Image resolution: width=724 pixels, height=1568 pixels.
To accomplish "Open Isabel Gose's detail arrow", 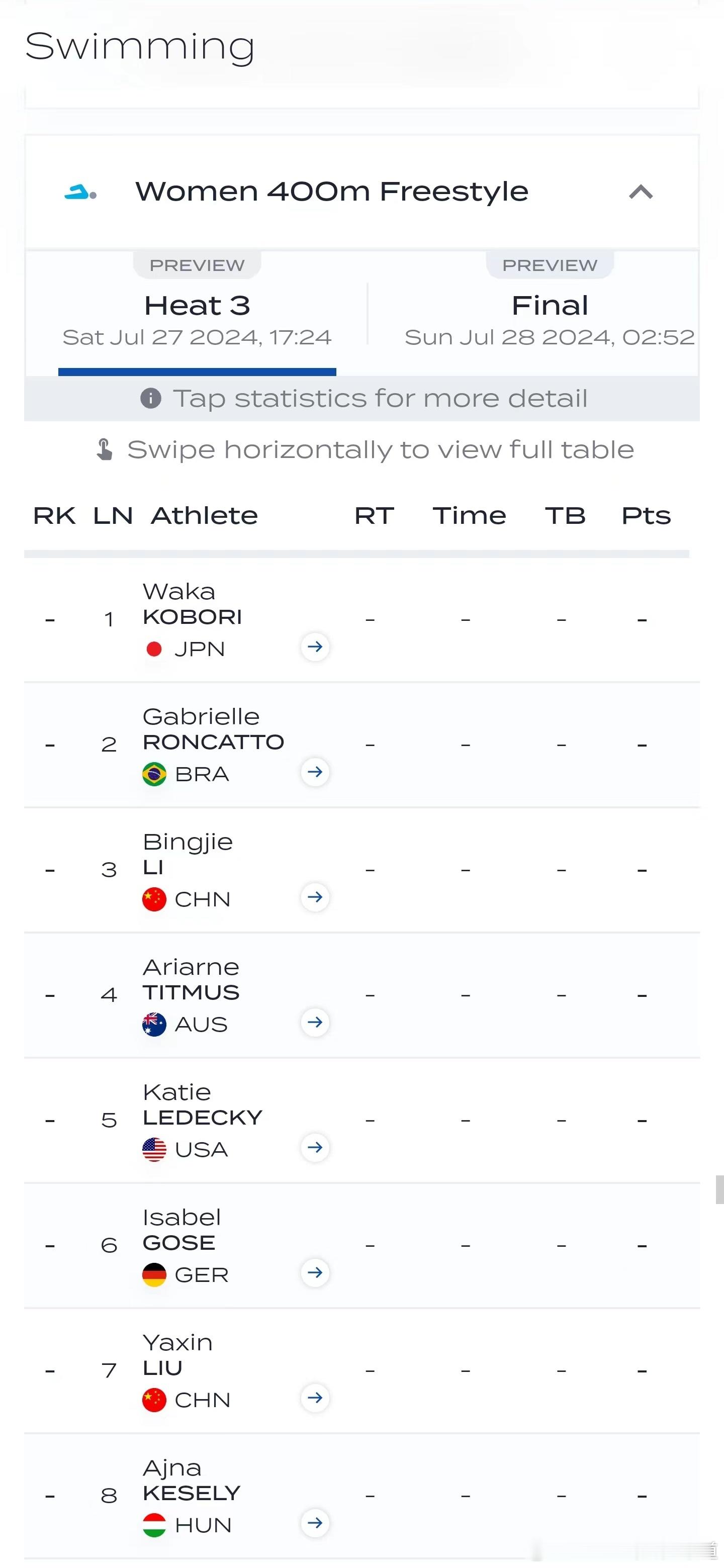I will pyautogui.click(x=315, y=1273).
